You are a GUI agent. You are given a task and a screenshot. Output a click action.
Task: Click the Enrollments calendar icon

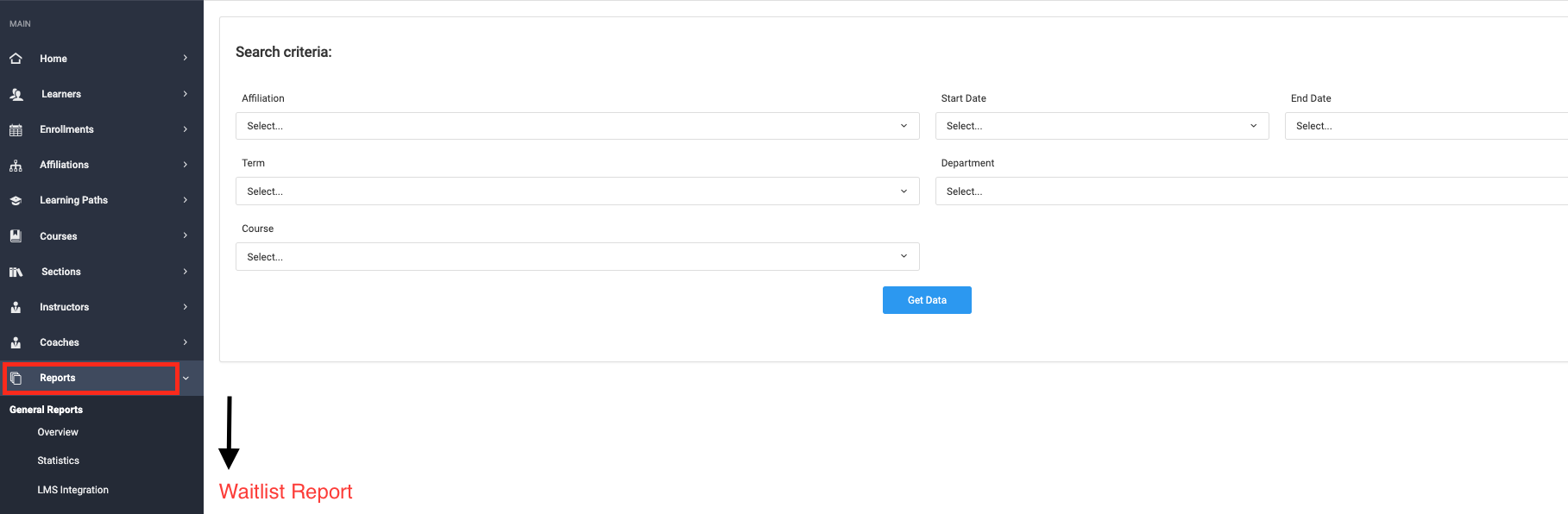(16, 129)
